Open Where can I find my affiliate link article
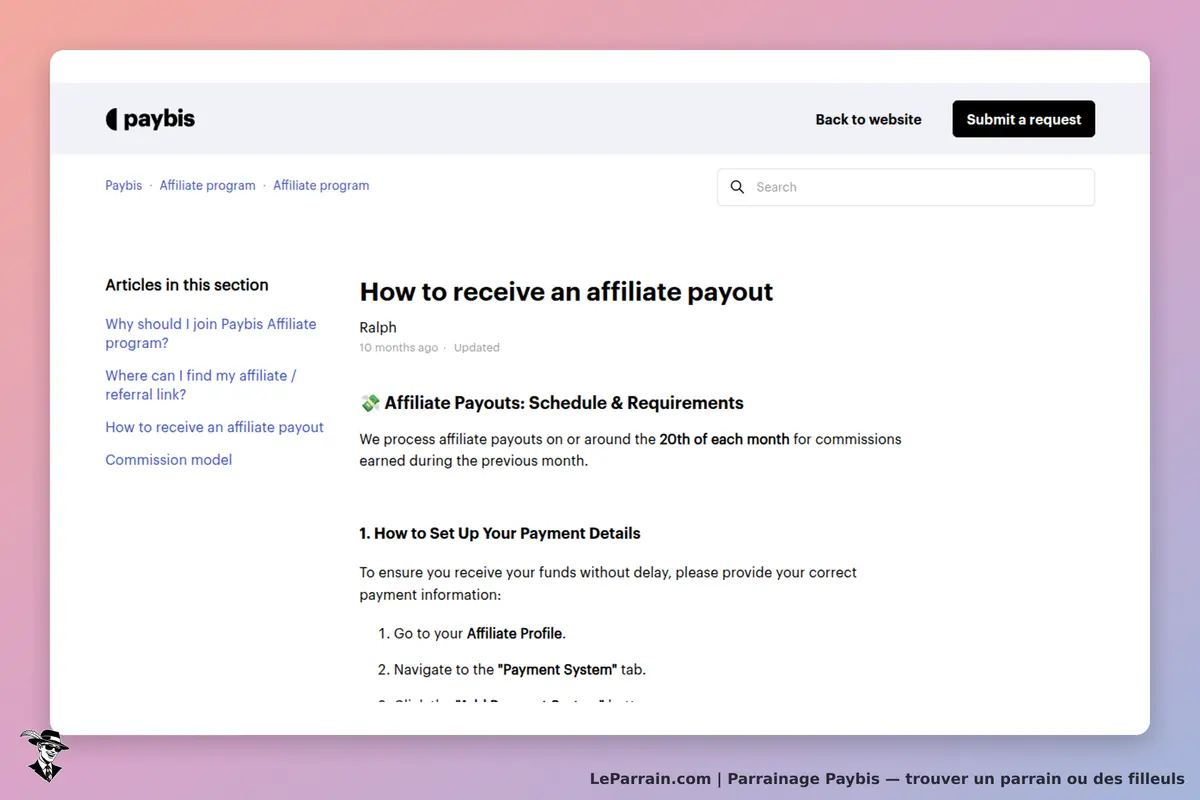The width and height of the screenshot is (1200, 800). 201,385
